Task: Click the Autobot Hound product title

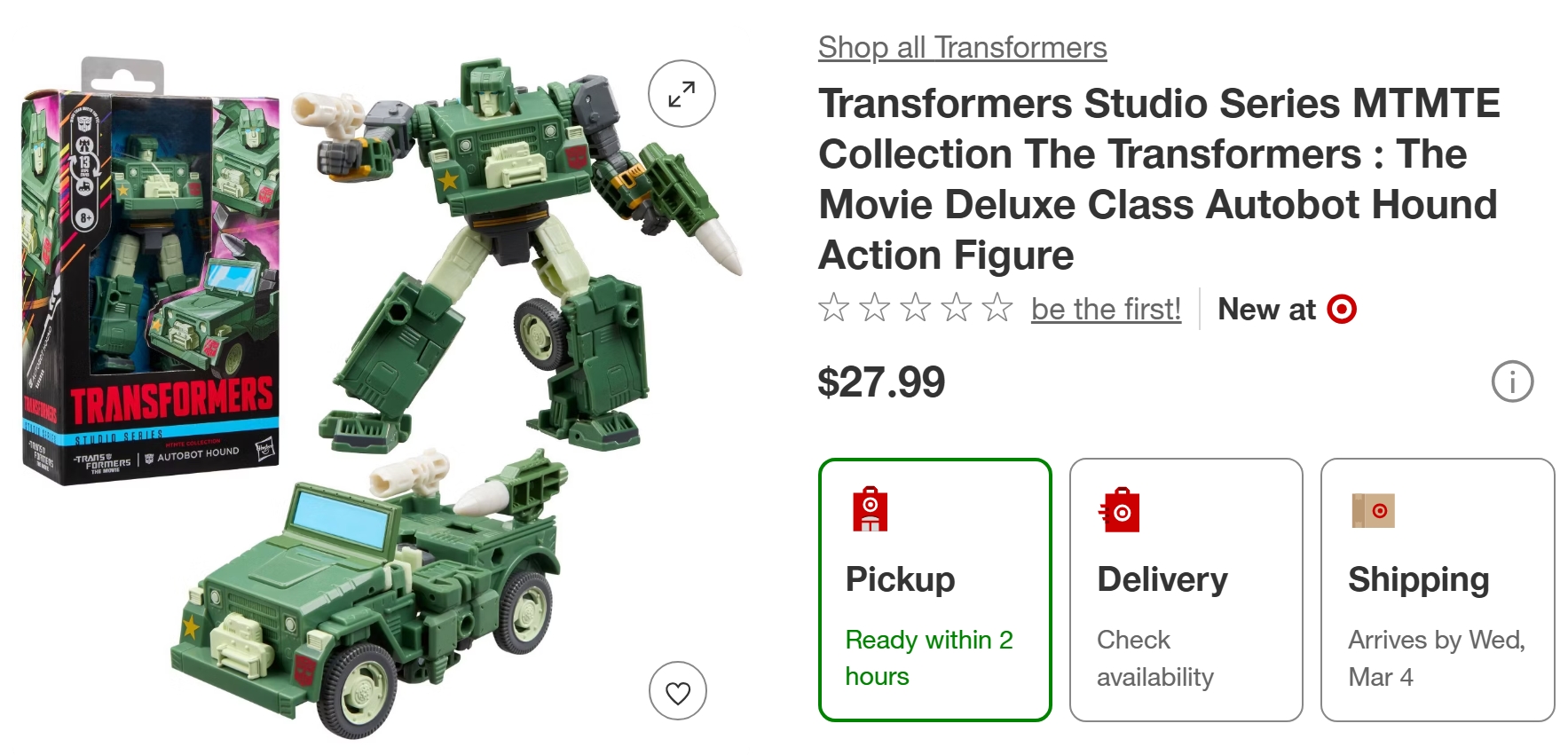Action: 1158,179
